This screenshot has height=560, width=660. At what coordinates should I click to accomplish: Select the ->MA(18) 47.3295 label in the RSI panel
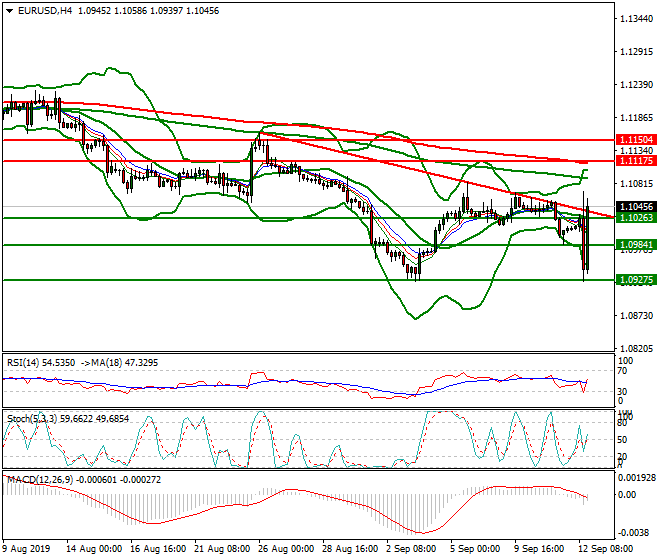point(118,363)
